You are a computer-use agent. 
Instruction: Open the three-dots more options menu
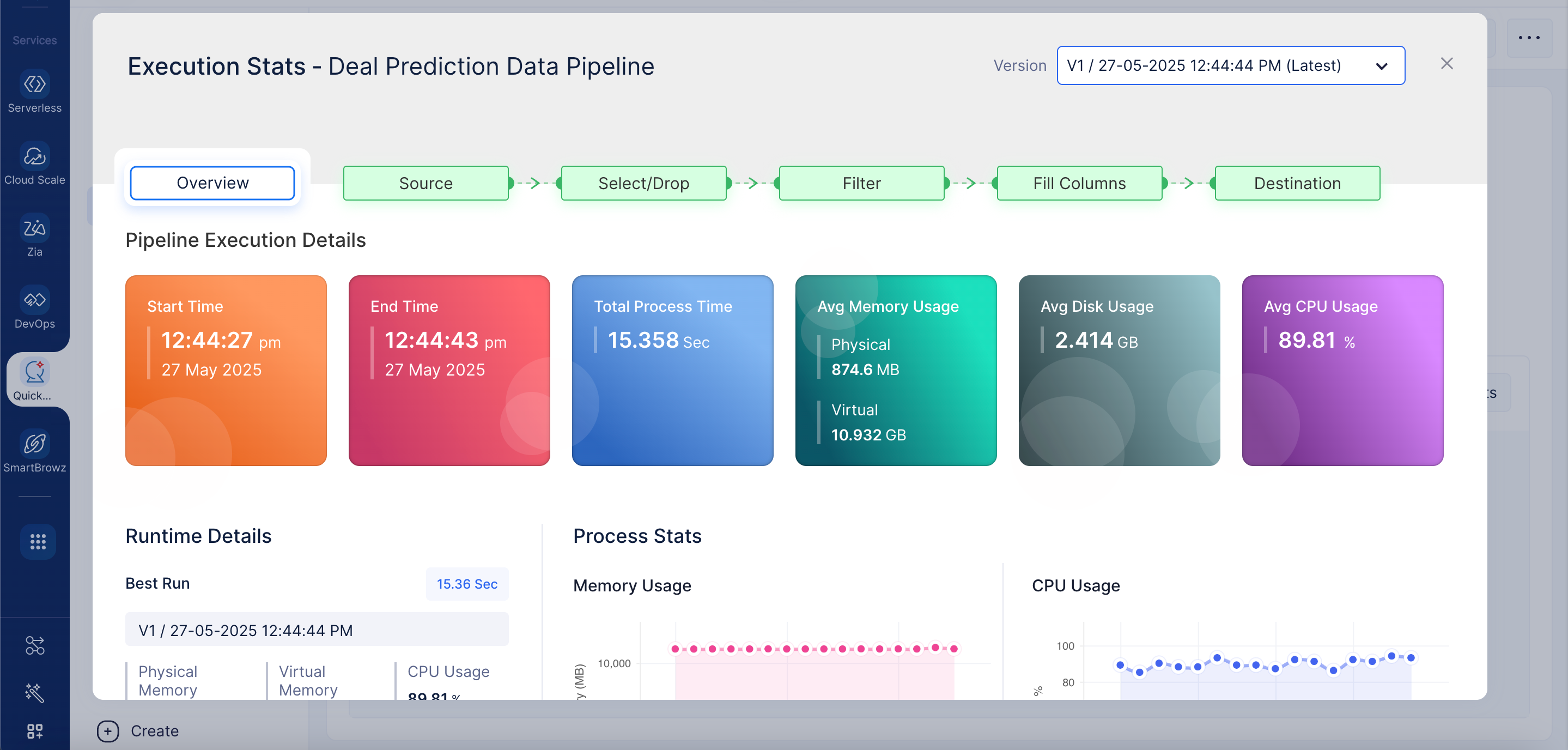[x=1528, y=38]
